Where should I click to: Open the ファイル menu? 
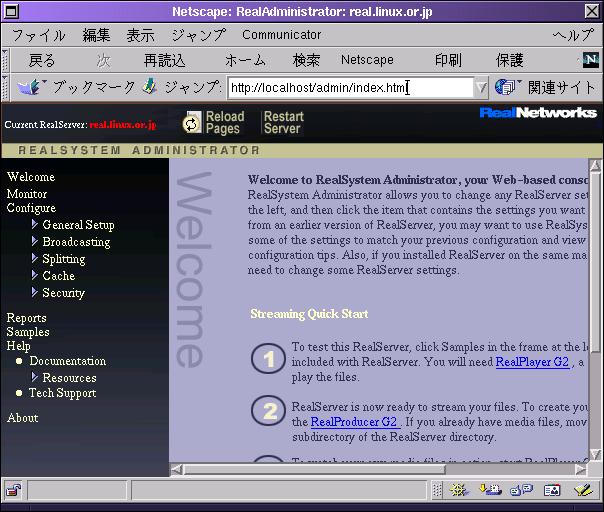click(39, 35)
